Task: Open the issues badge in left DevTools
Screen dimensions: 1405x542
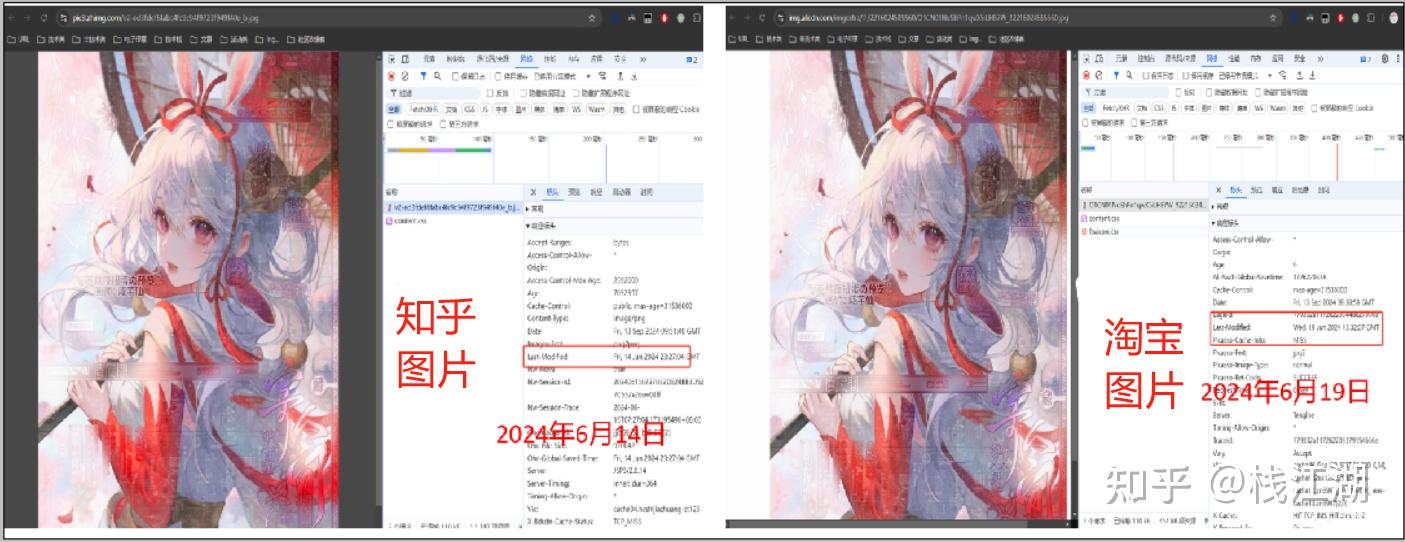Action: (692, 60)
